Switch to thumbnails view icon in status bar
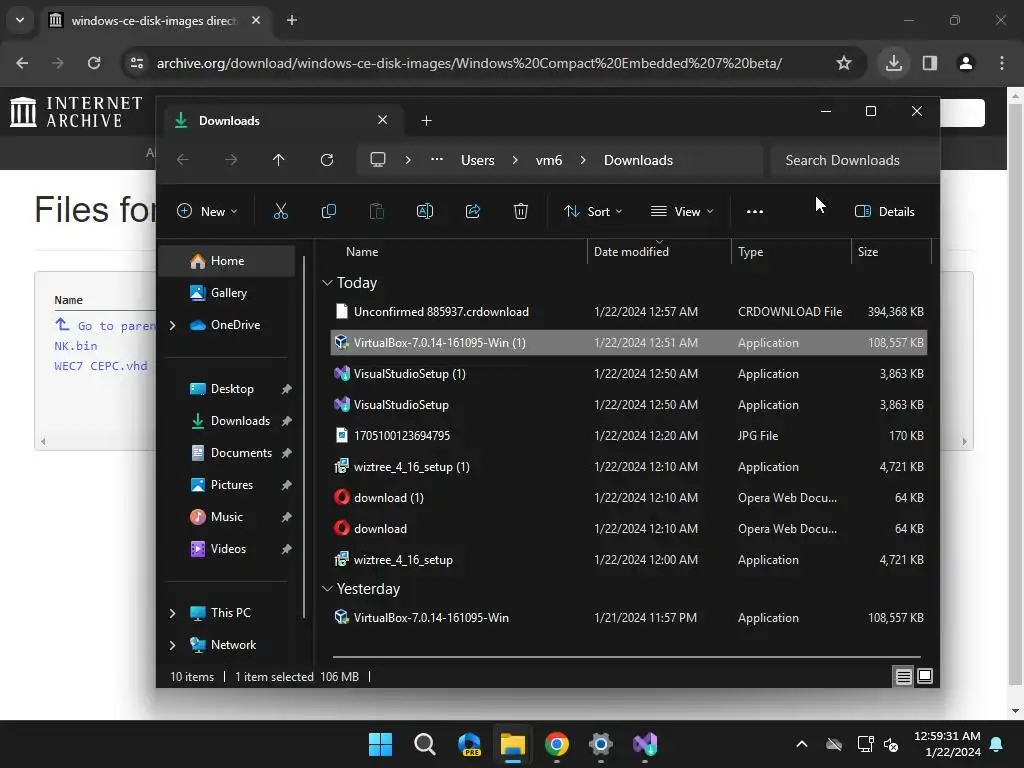The height and width of the screenshot is (768, 1024). 925,676
